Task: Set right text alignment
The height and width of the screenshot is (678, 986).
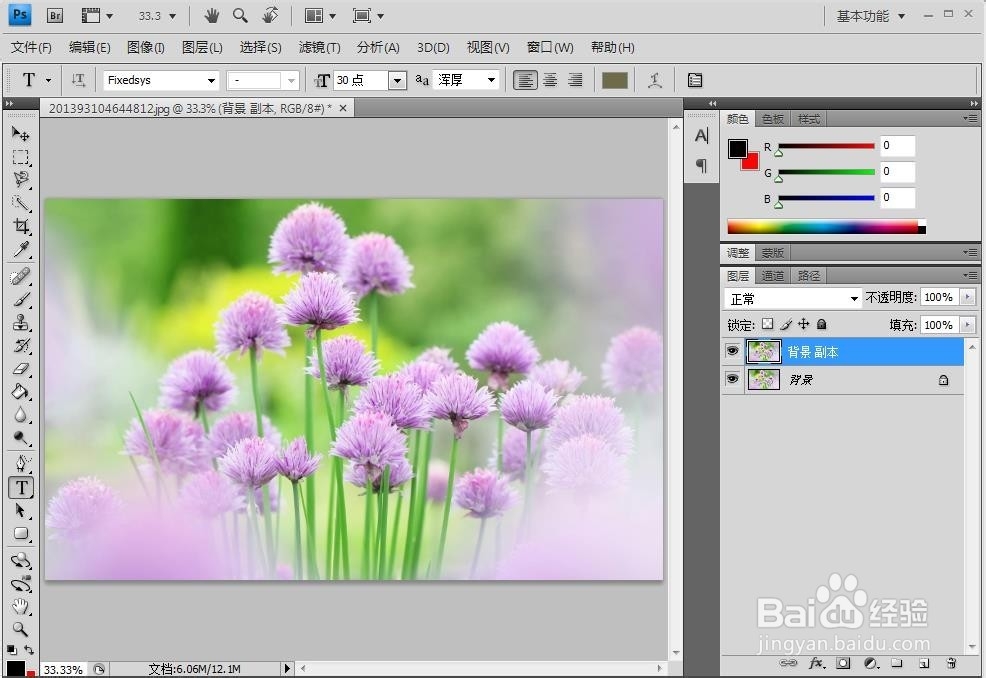Action: tap(575, 80)
